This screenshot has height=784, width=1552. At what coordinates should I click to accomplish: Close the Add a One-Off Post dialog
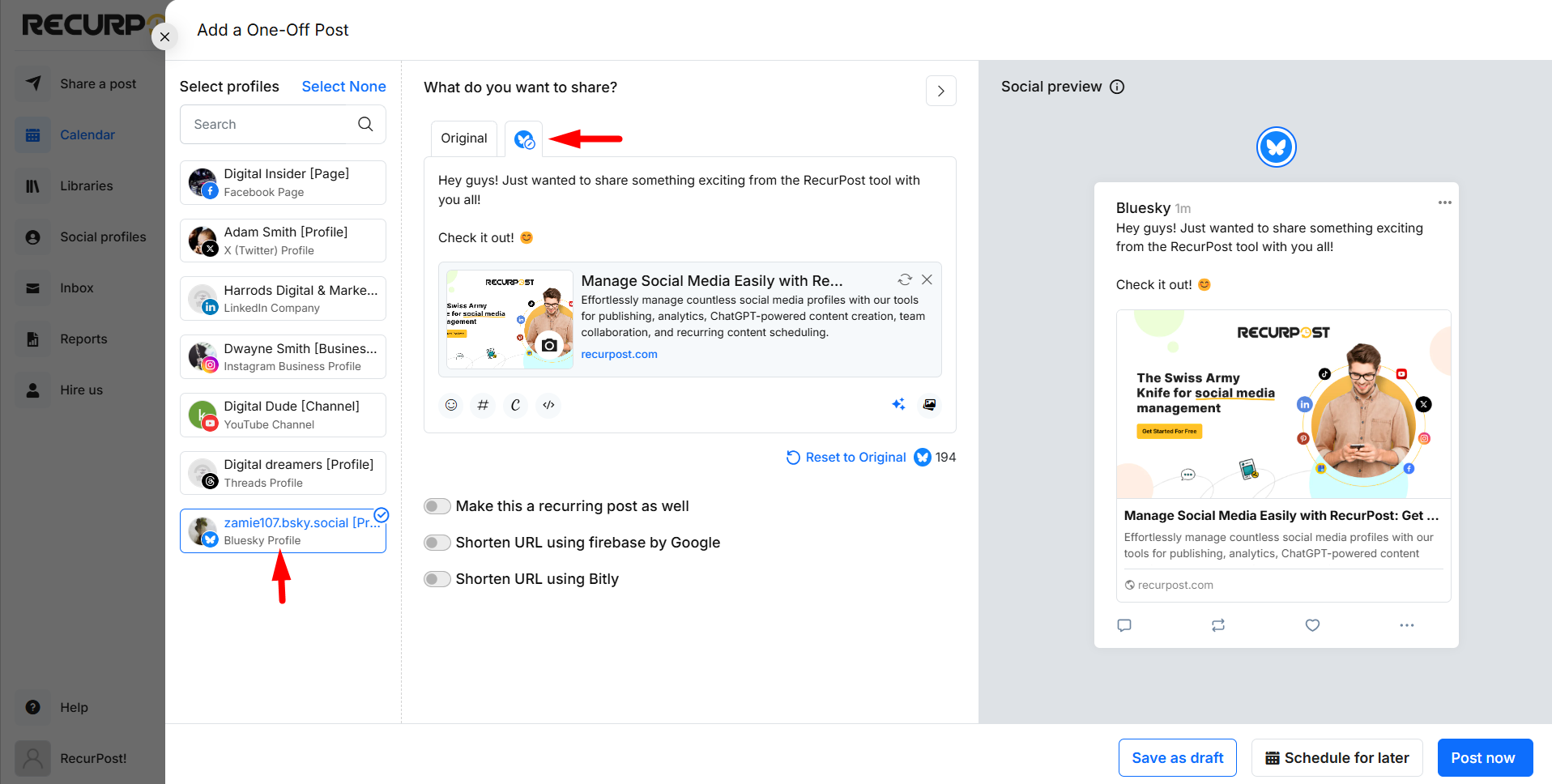click(x=164, y=36)
